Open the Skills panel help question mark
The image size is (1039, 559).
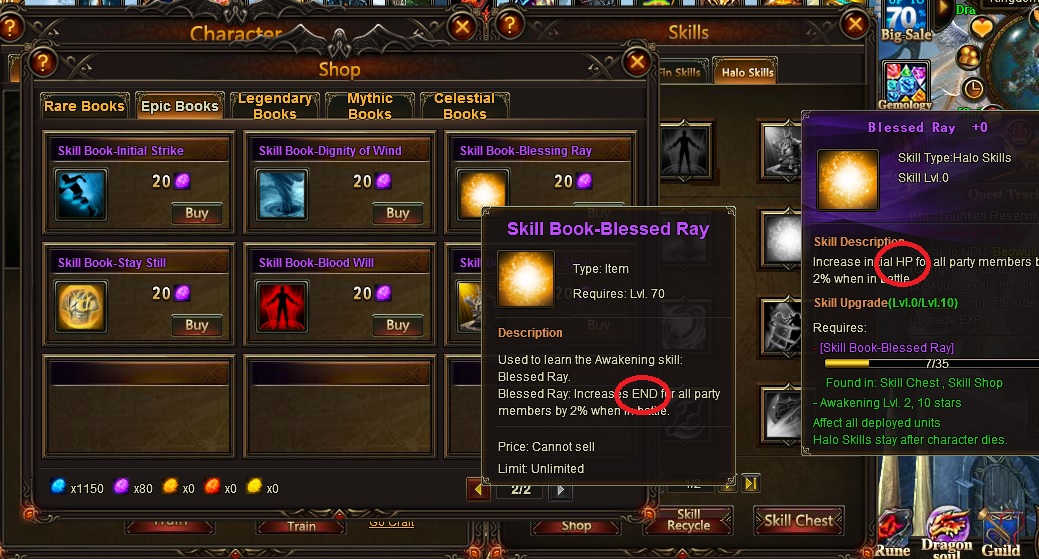click(510, 25)
